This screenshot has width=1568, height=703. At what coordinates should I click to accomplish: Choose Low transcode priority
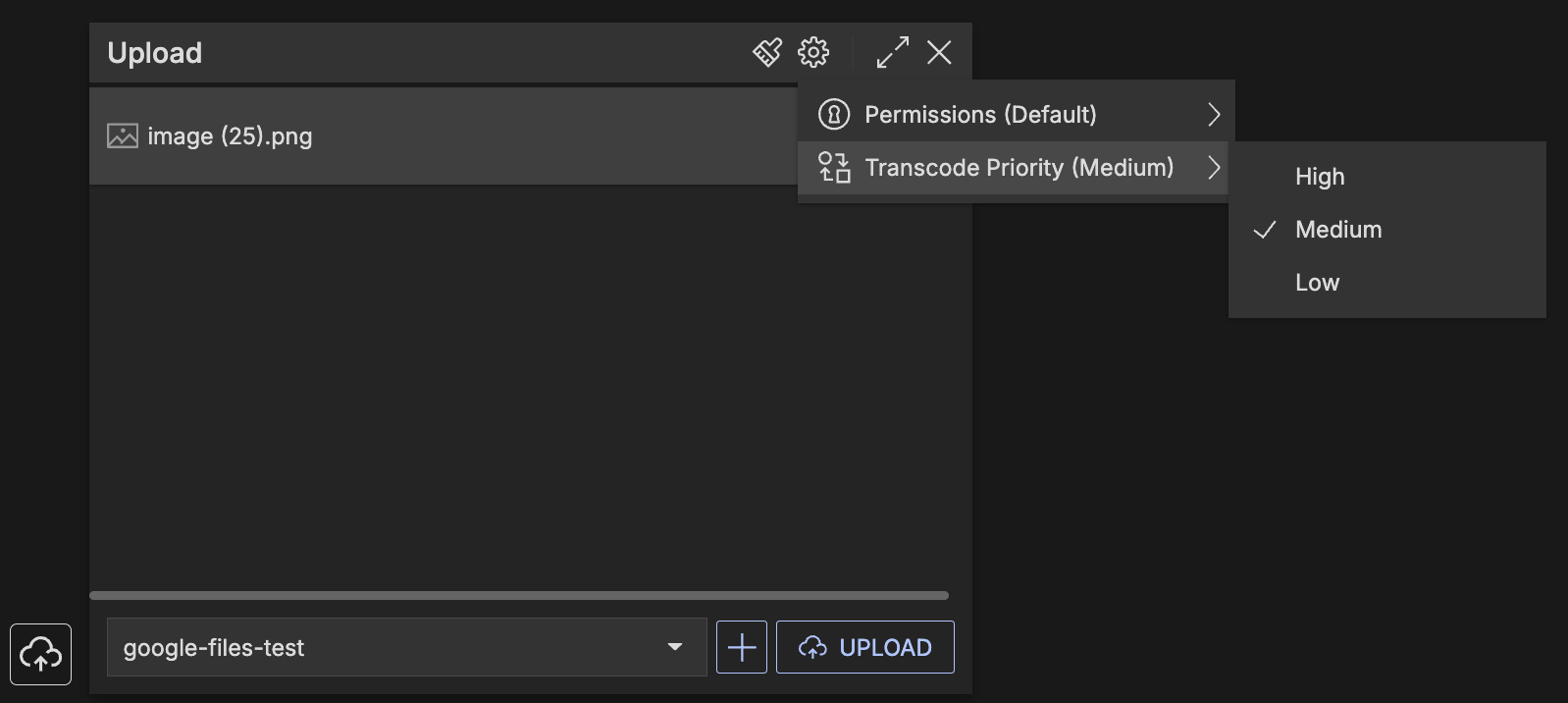click(1317, 283)
